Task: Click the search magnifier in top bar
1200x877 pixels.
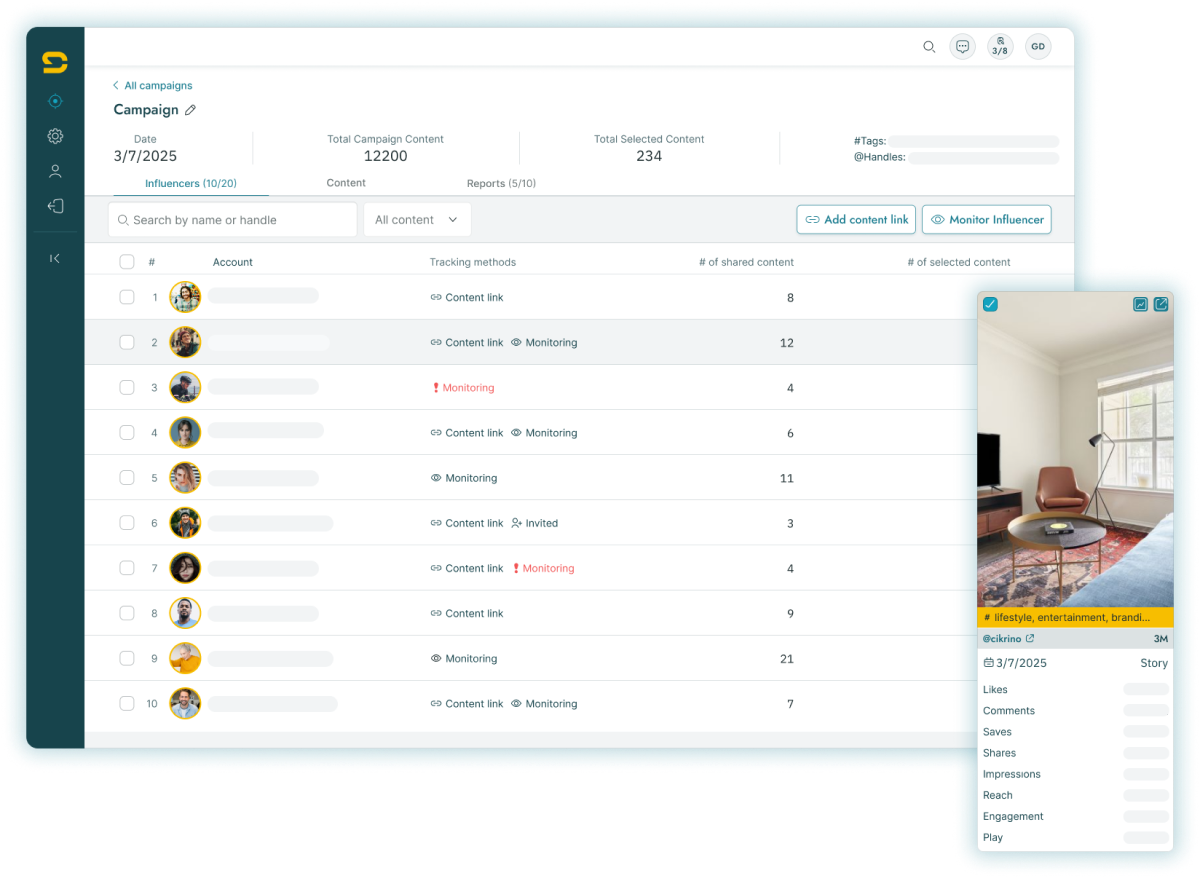Action: click(x=929, y=47)
